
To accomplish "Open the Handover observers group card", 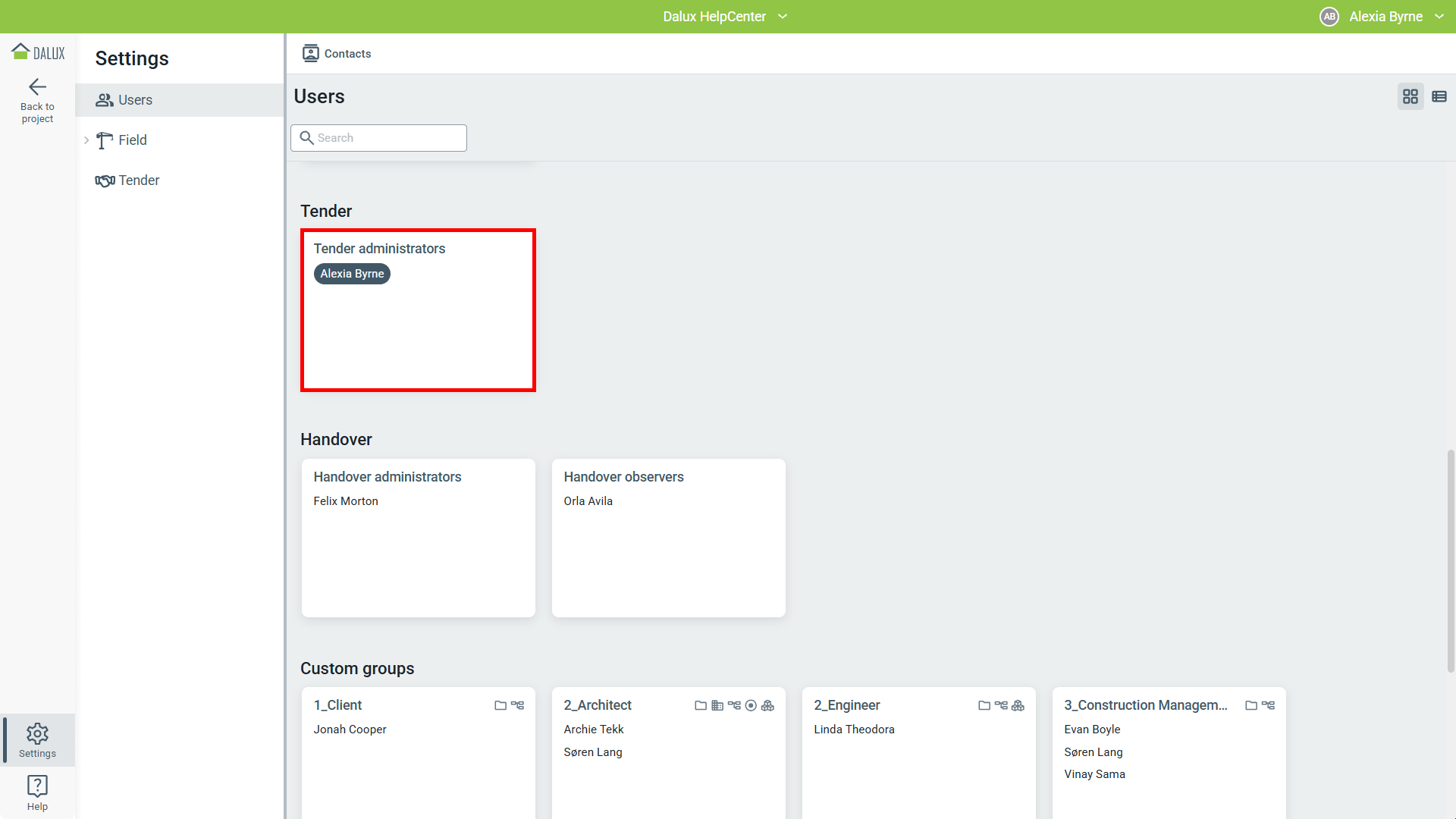I will click(x=668, y=538).
